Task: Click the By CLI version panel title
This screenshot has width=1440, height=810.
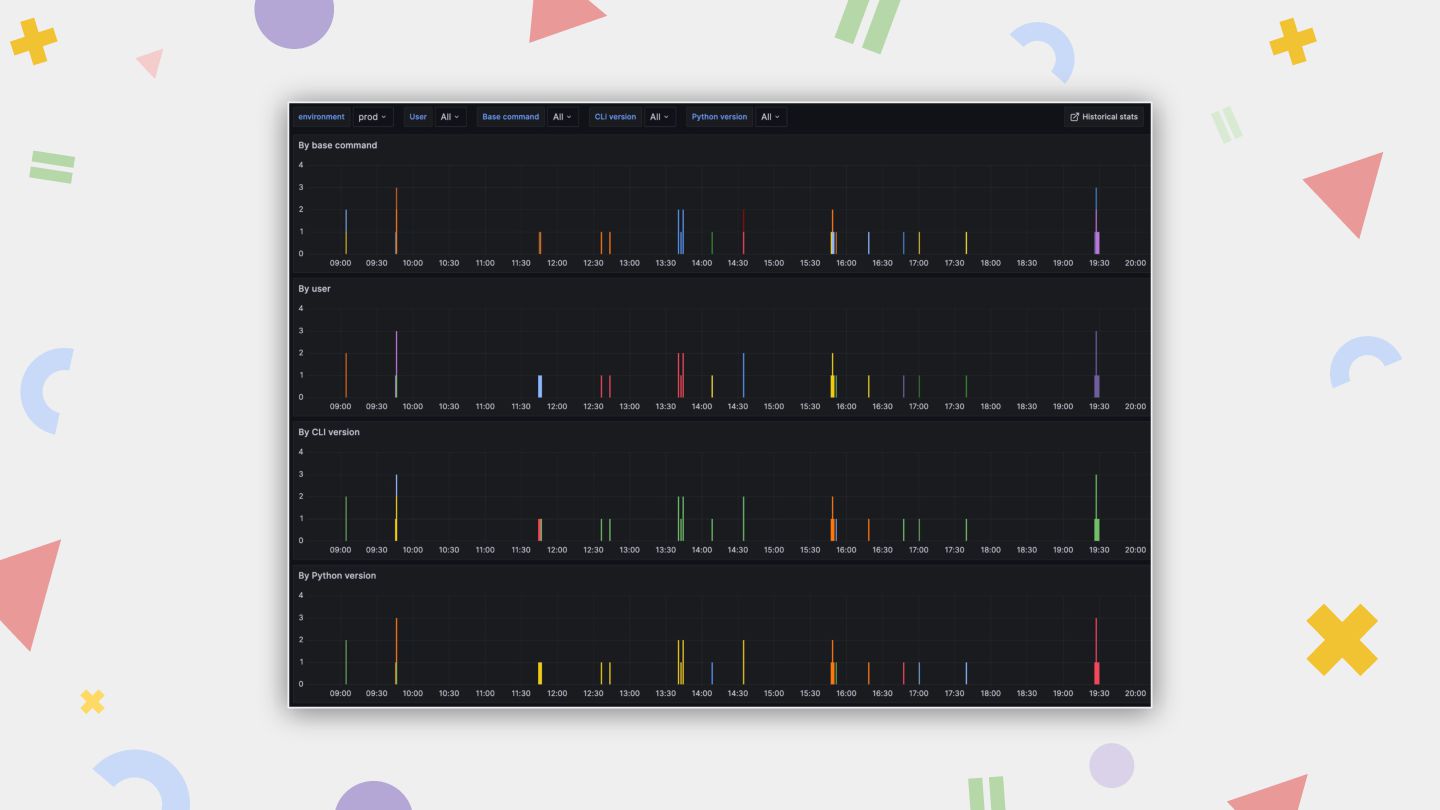Action: [x=329, y=432]
